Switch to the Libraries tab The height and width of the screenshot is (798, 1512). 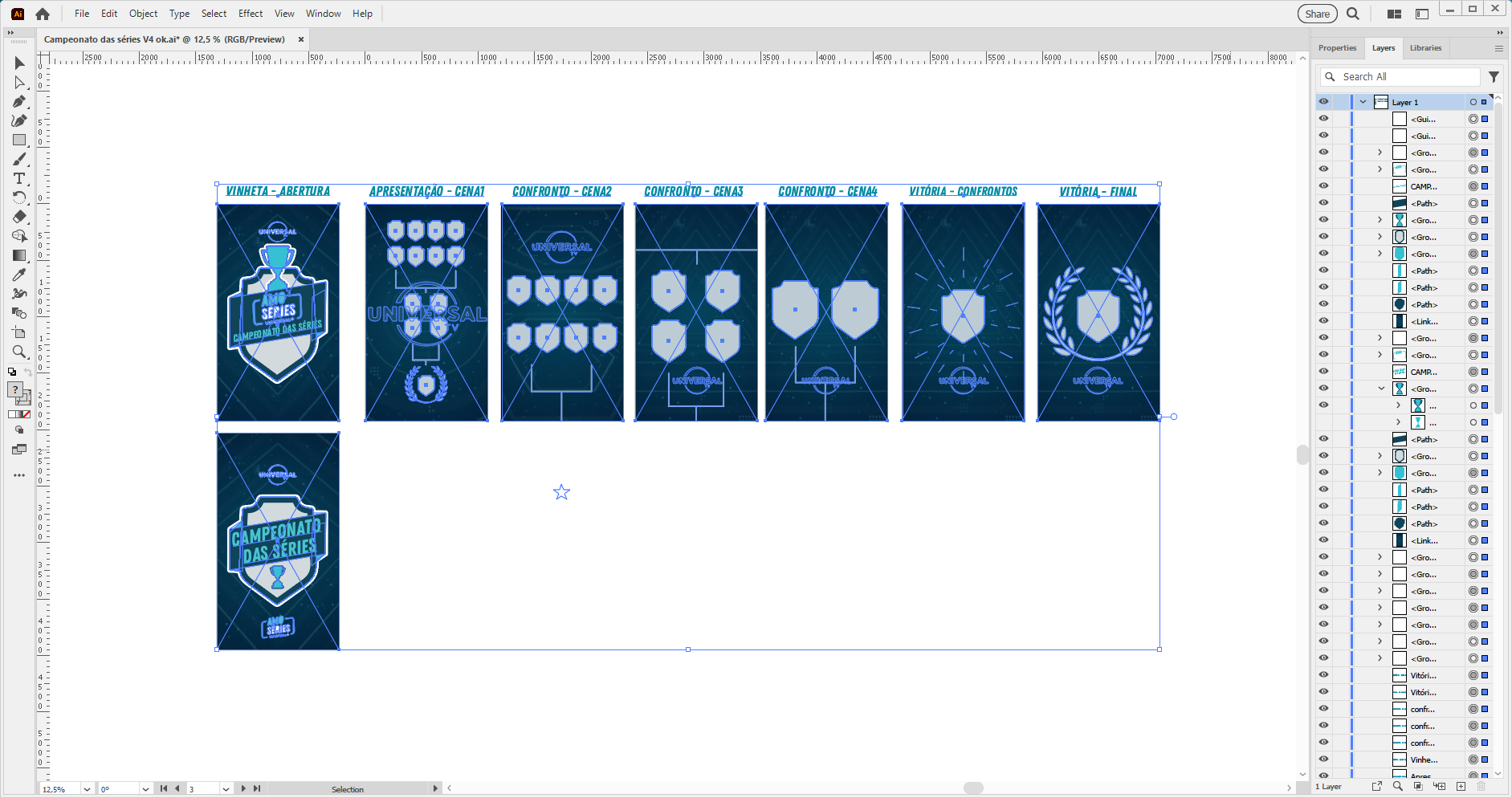pyautogui.click(x=1425, y=48)
